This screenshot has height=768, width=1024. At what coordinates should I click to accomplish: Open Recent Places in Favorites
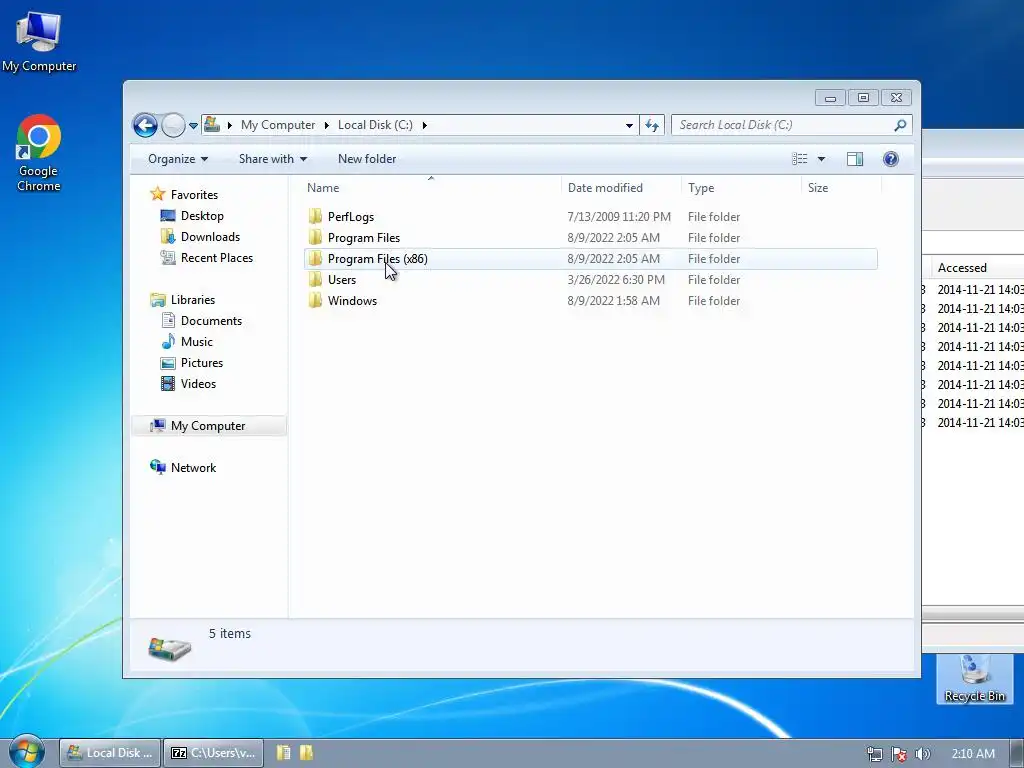tap(217, 257)
